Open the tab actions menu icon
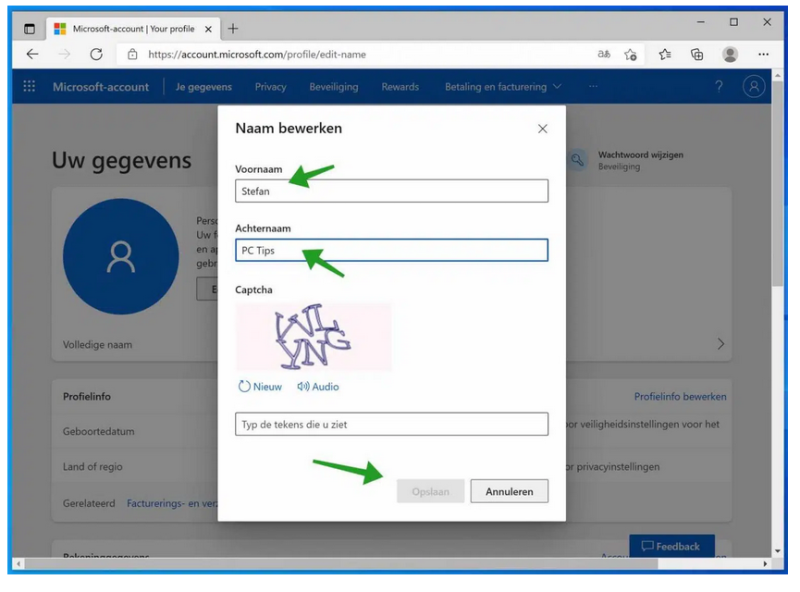The image size is (800, 592). [x=30, y=29]
